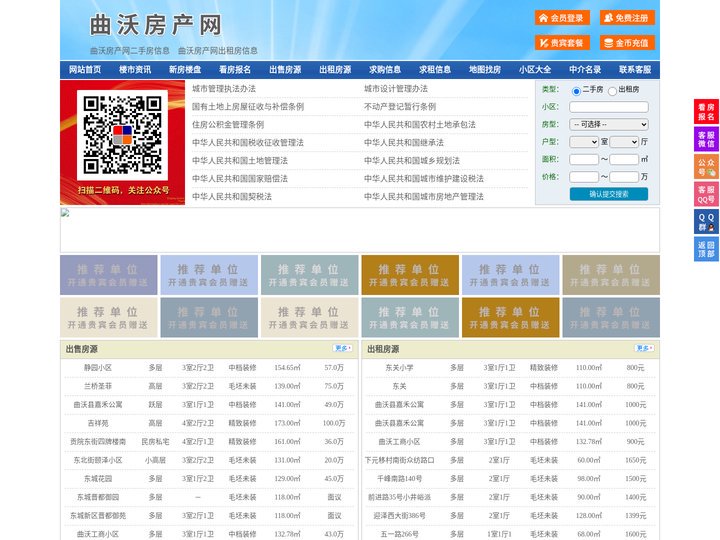Click the orange 公众号 sidebar icon
This screenshot has height=540, width=720.
click(x=706, y=167)
